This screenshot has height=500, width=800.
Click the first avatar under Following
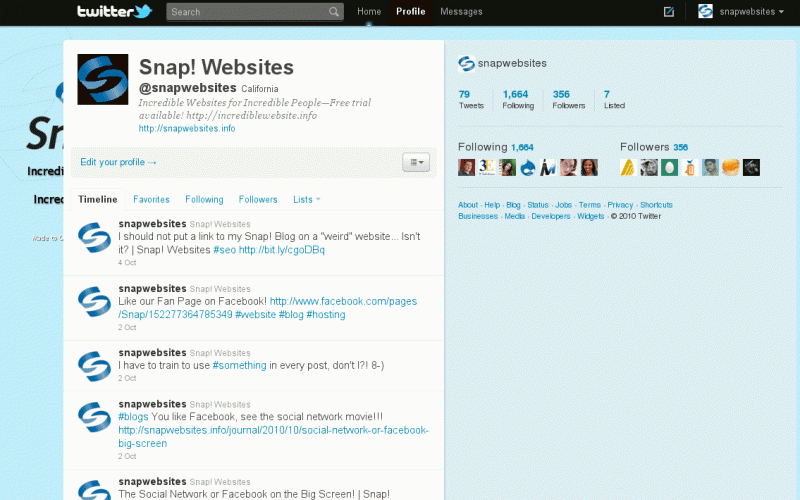pos(466,167)
